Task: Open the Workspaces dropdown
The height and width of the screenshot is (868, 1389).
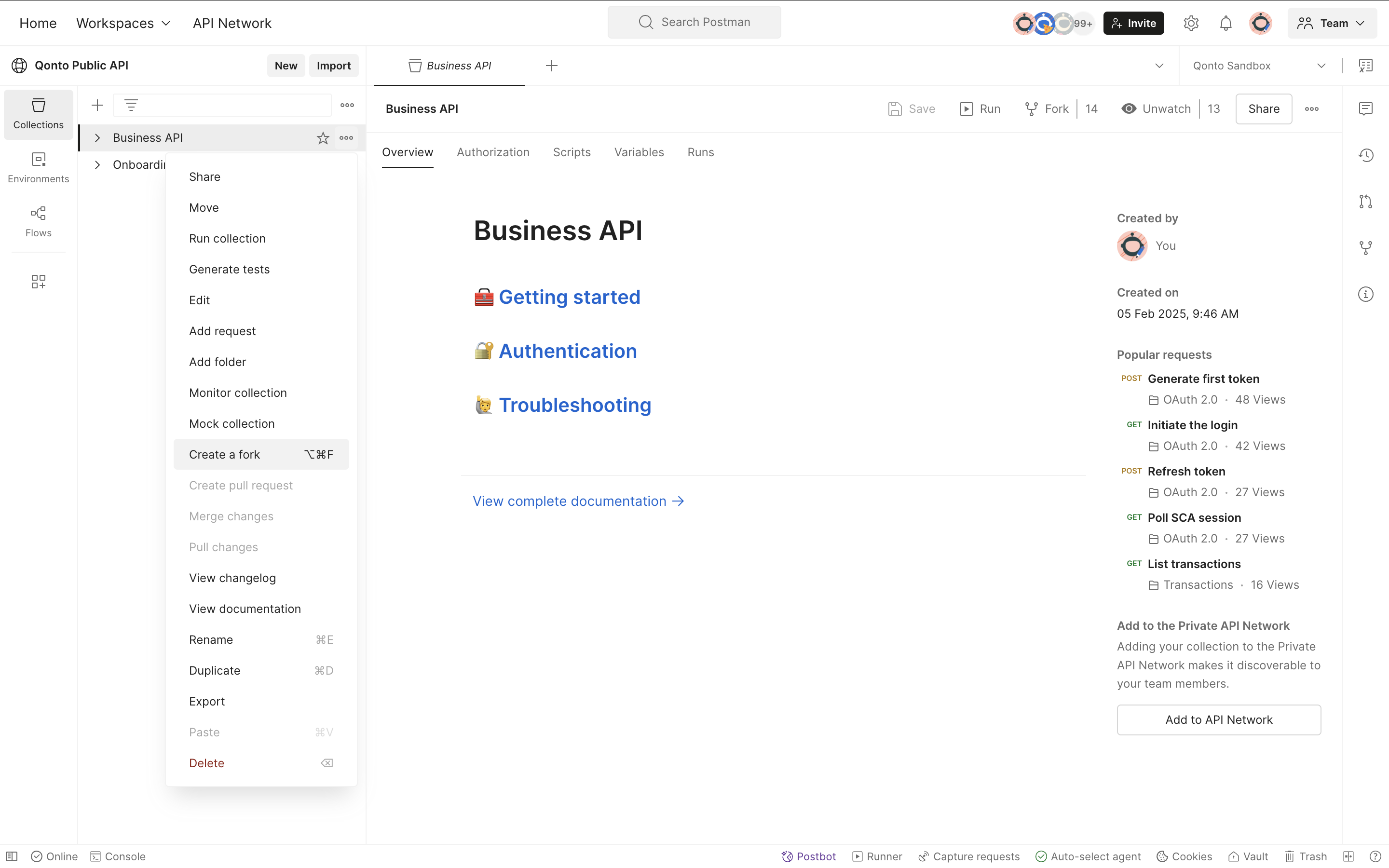Action: 123,23
